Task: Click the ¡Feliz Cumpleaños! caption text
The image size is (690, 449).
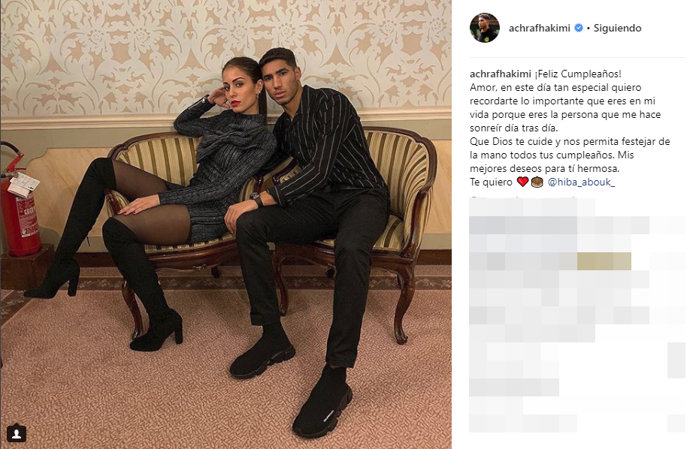Action: click(578, 74)
